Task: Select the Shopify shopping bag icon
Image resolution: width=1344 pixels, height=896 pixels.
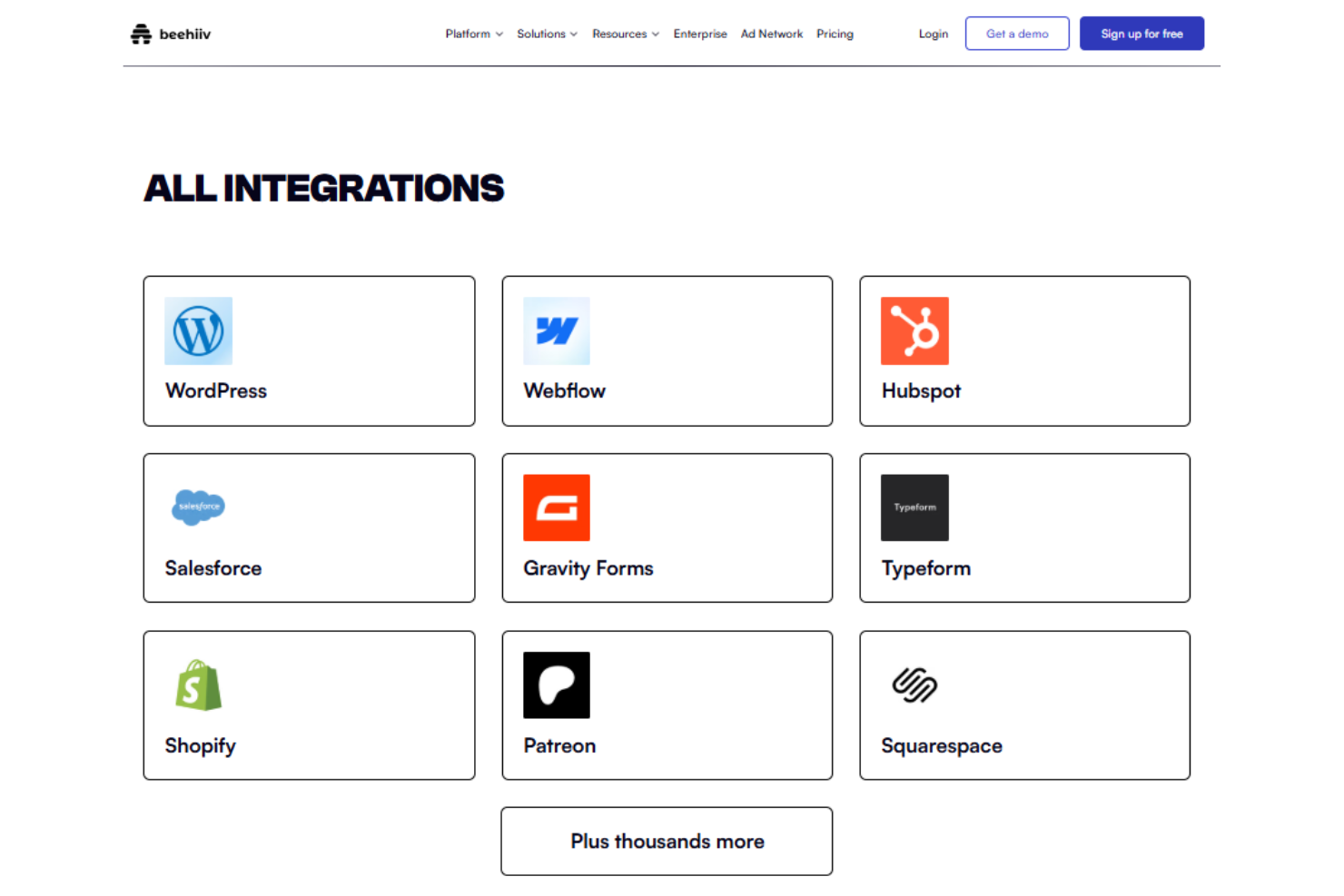Action: click(198, 684)
